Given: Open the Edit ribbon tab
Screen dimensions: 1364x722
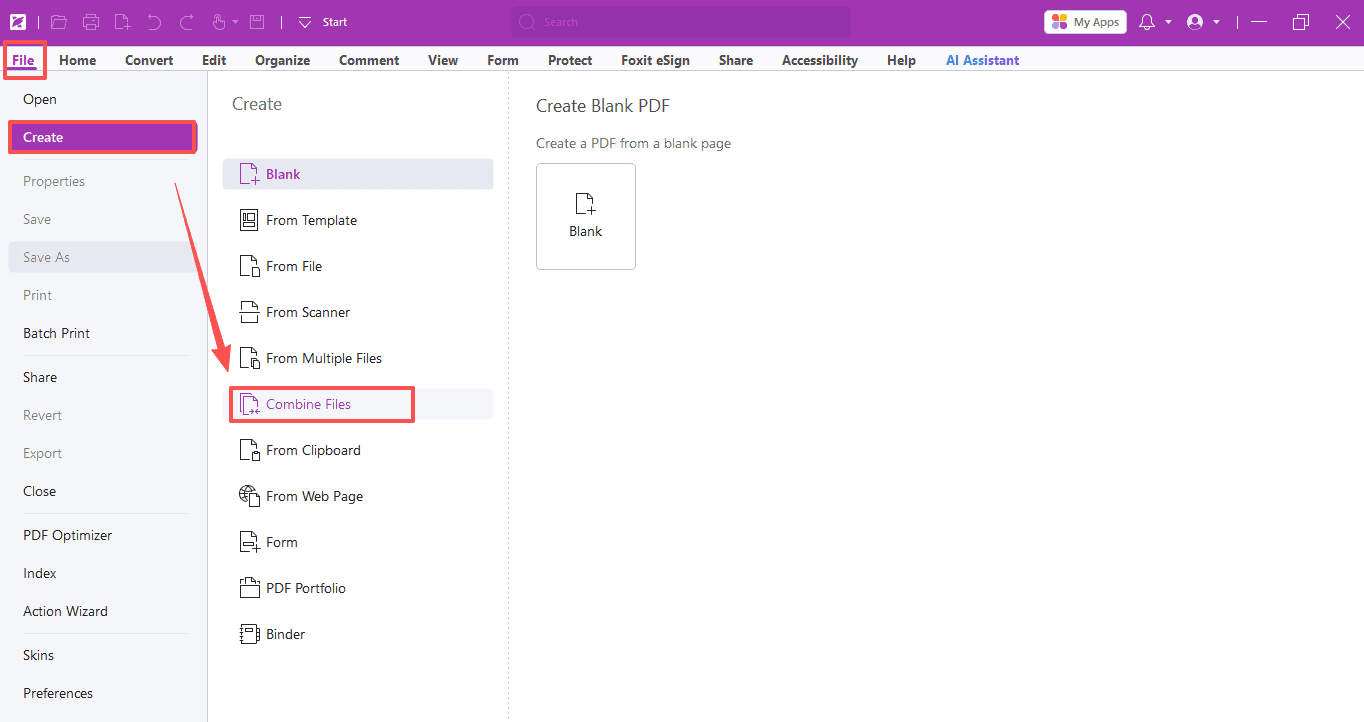Looking at the screenshot, I should click(214, 60).
